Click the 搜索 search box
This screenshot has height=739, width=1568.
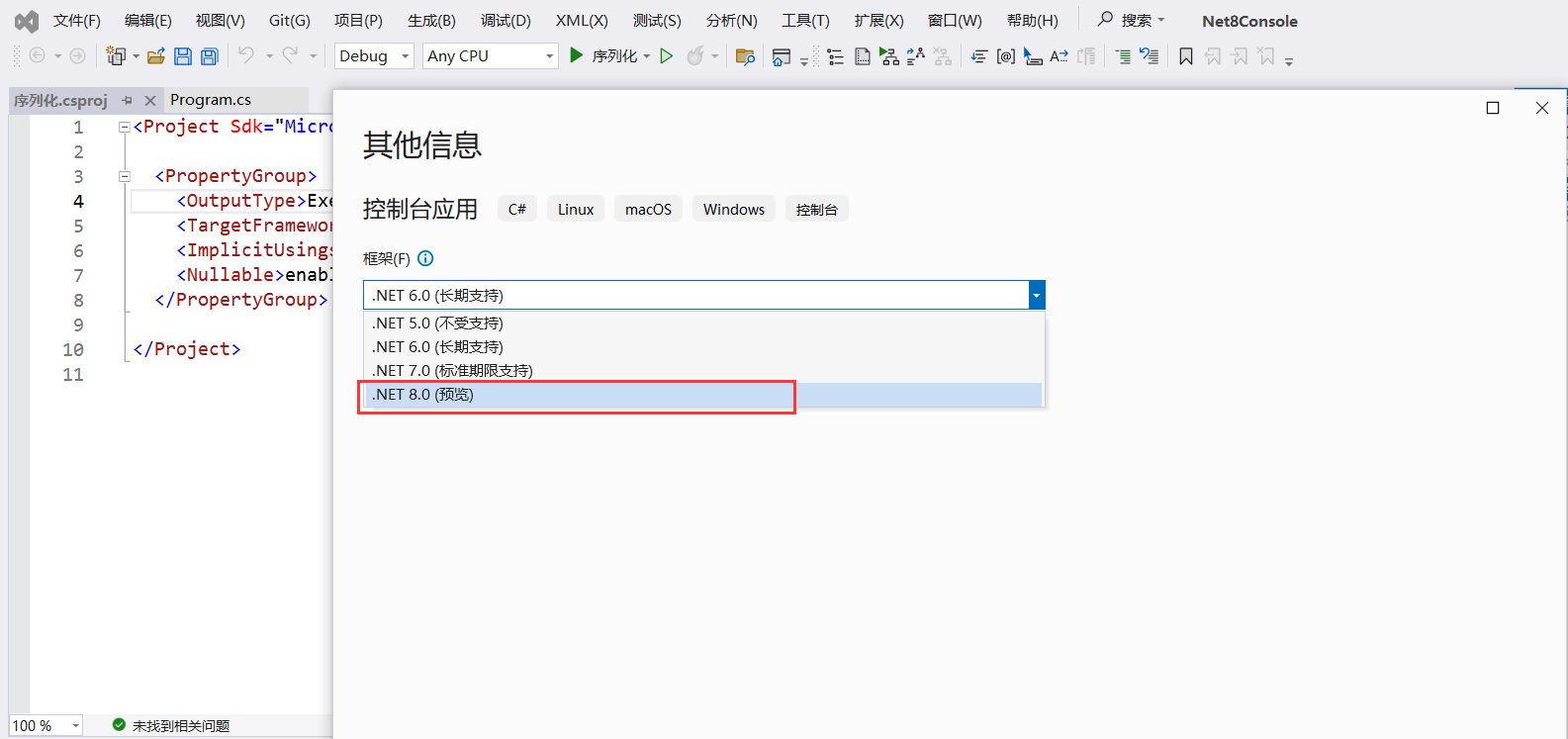[1132, 20]
